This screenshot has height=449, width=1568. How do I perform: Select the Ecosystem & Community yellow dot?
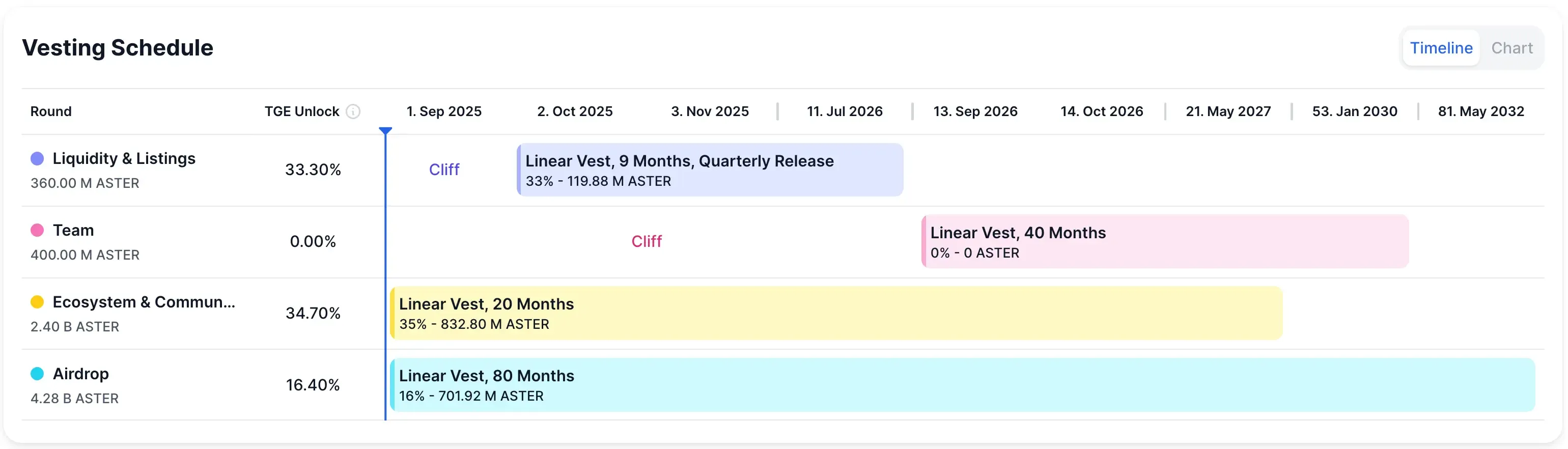37,302
